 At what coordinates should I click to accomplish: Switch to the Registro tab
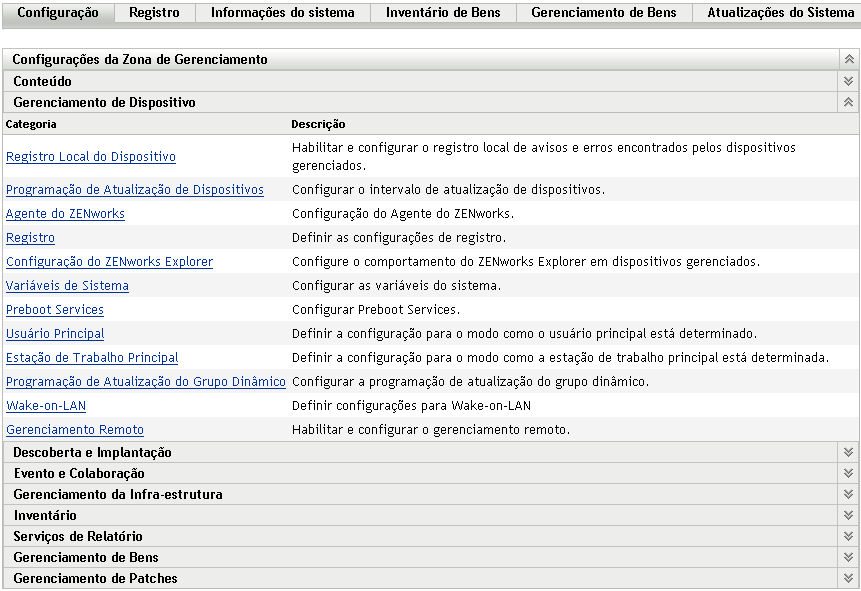[x=155, y=12]
